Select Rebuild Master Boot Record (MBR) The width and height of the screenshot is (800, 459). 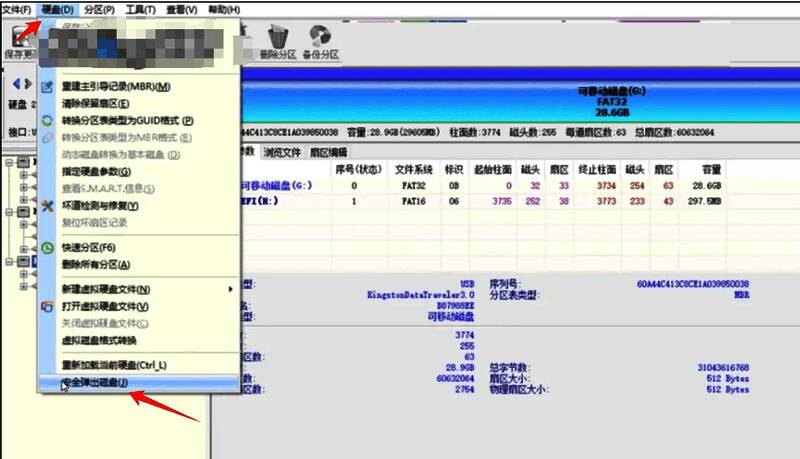[x=115, y=87]
